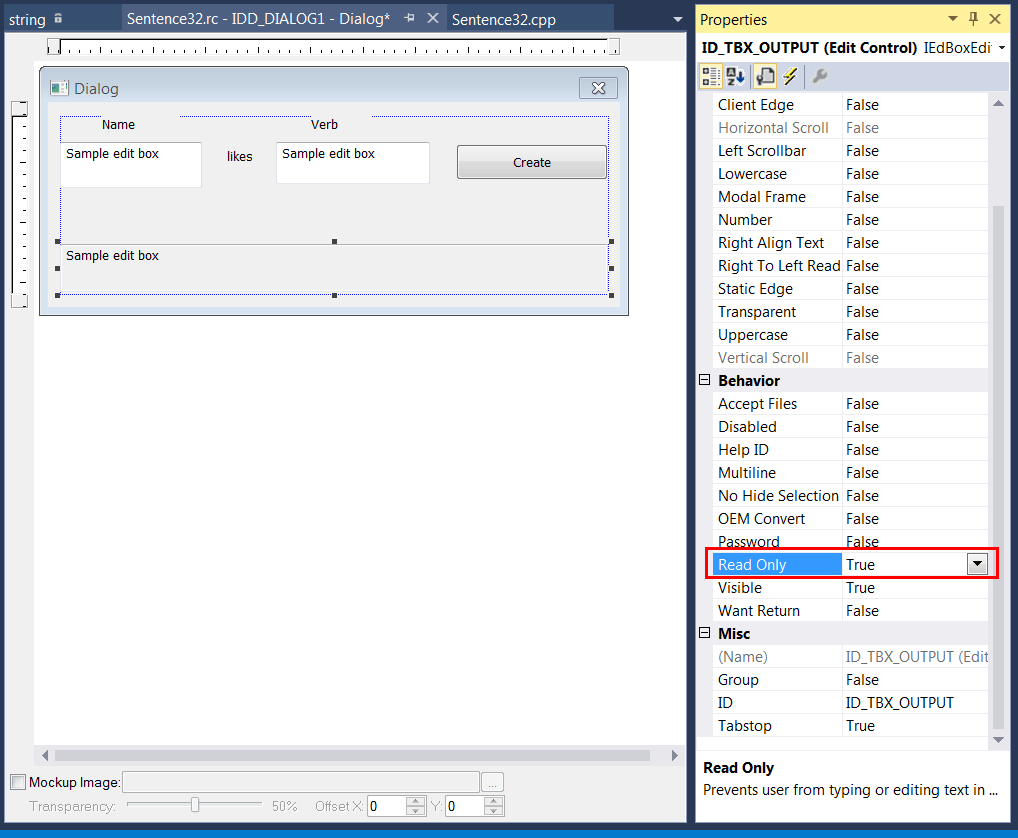
Task: Select the 'Verb' static label
Action: click(x=324, y=125)
